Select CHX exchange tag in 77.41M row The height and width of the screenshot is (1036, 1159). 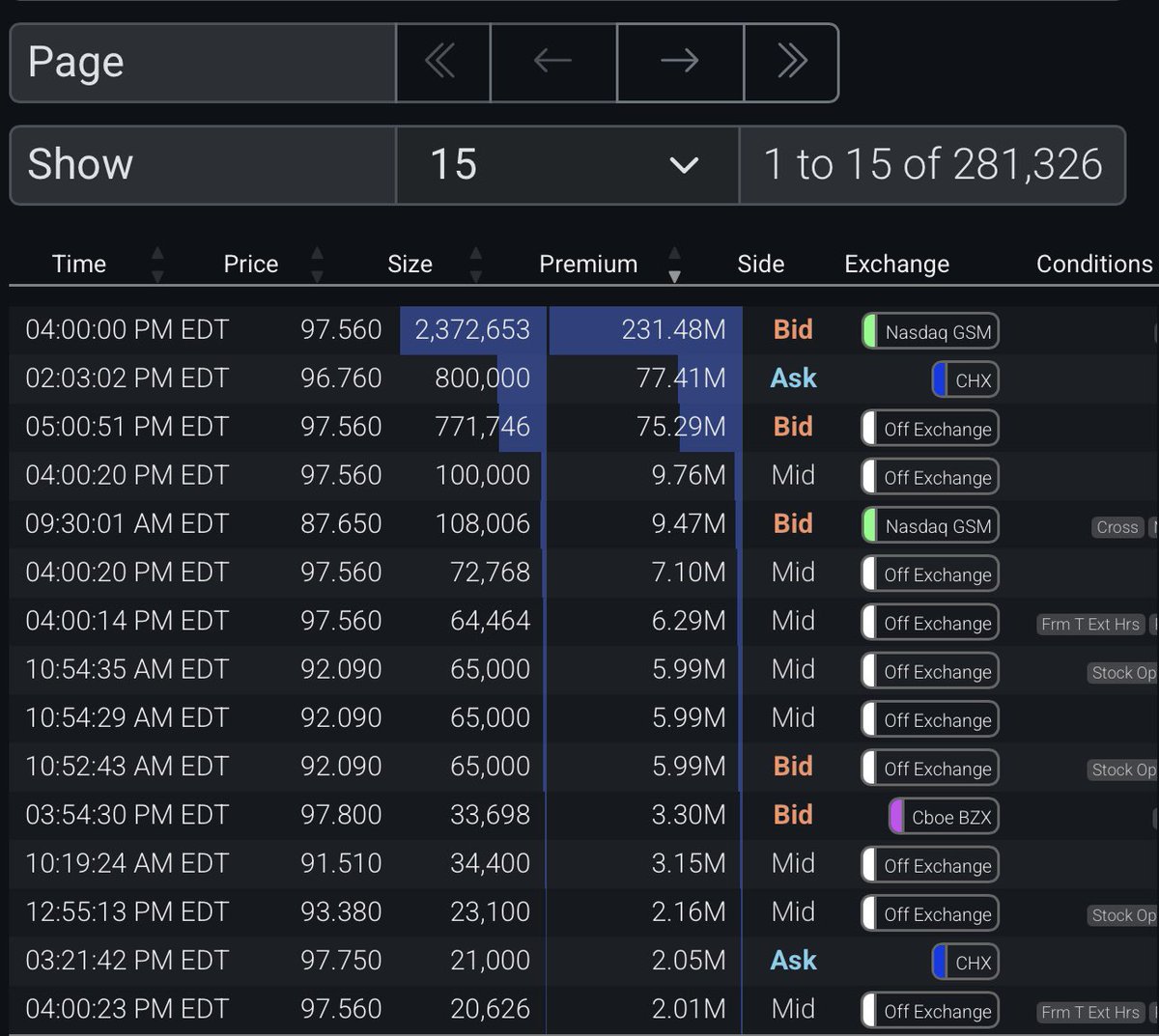point(965,380)
